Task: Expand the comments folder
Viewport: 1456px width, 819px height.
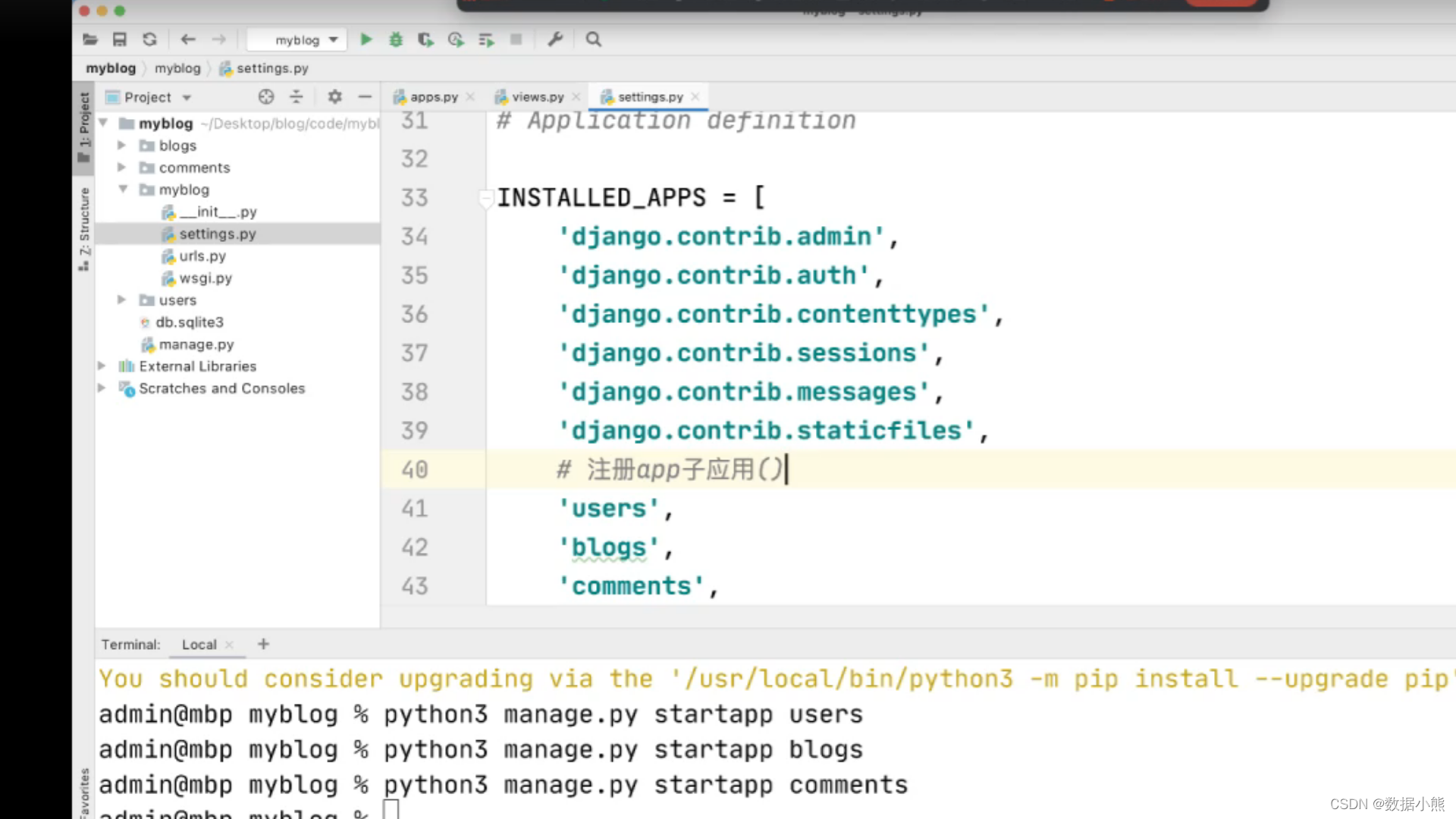Action: pyautogui.click(x=121, y=167)
